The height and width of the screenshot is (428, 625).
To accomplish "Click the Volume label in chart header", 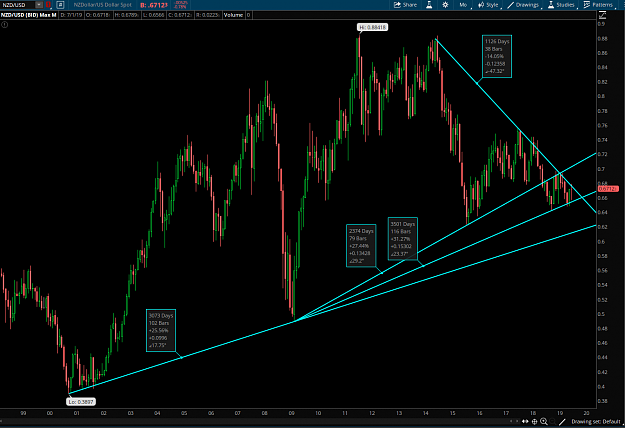I will pyautogui.click(x=234, y=15).
